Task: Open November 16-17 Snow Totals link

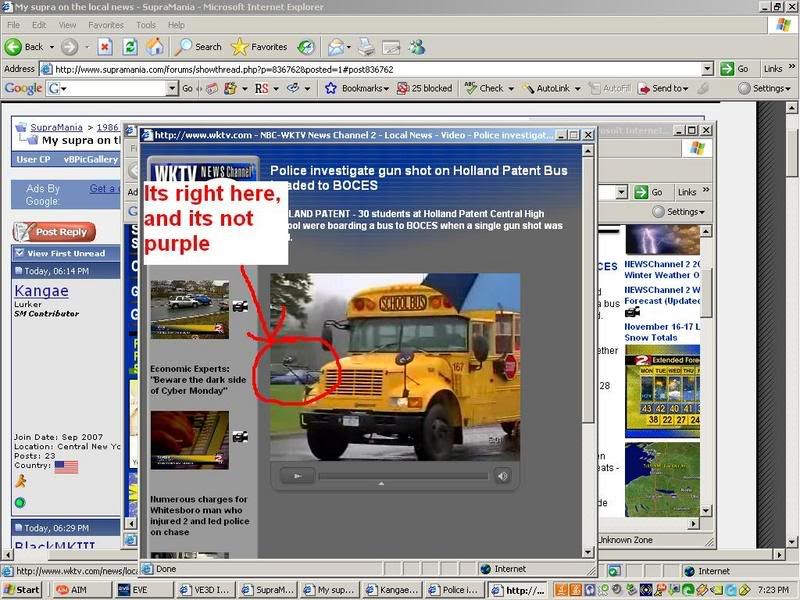Action: pos(662,332)
